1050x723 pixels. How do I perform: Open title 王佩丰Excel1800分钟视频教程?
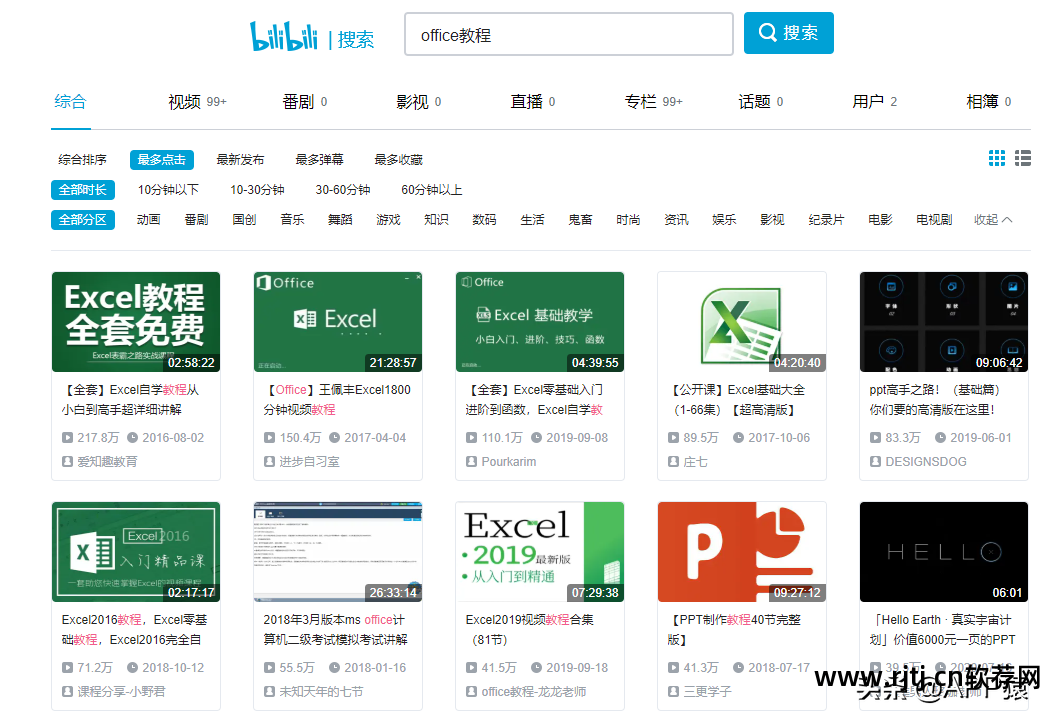point(338,399)
